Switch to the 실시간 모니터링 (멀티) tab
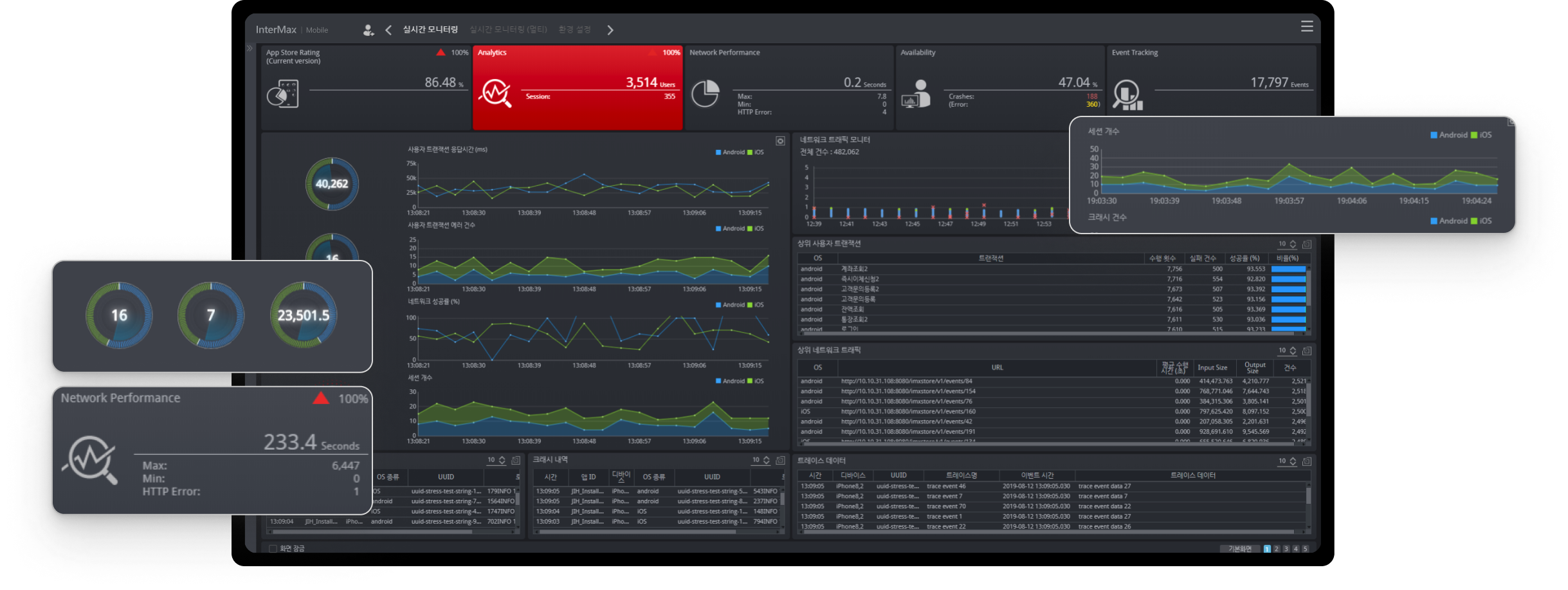 pos(508,30)
